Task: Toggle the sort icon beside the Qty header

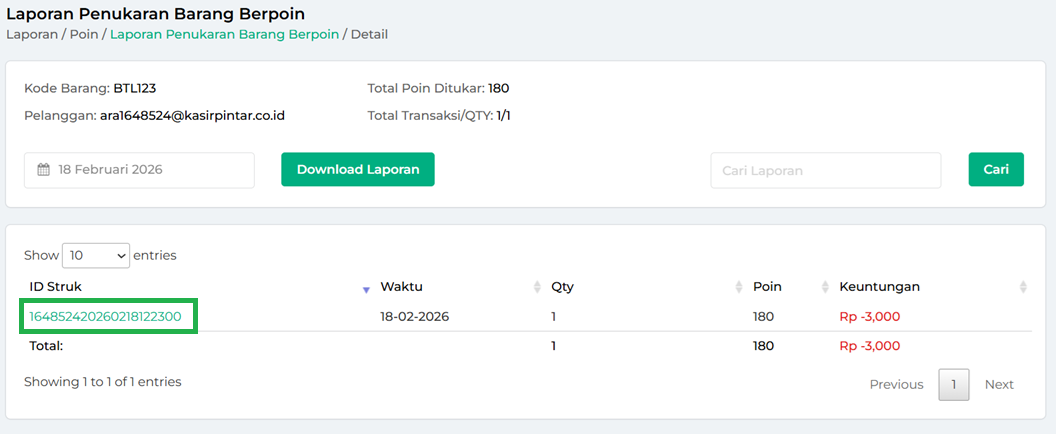Action: tap(739, 287)
